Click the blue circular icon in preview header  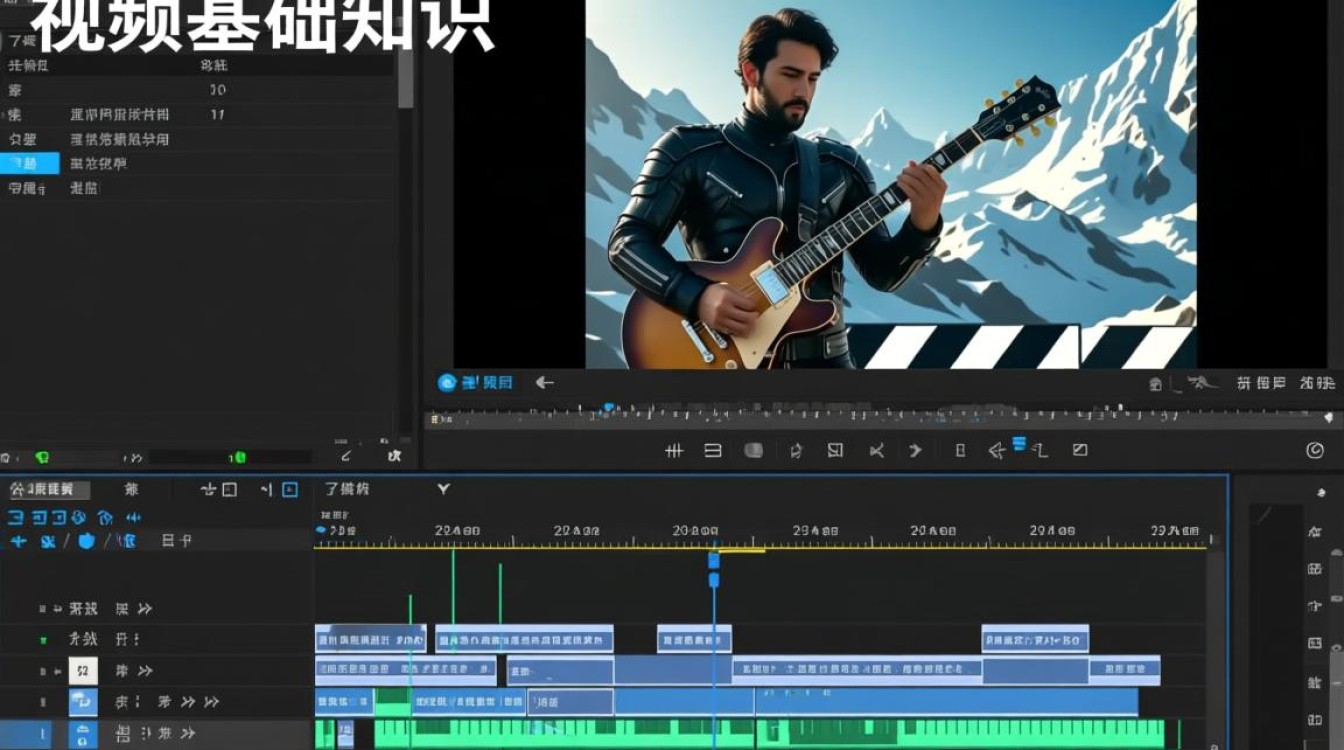click(x=447, y=383)
